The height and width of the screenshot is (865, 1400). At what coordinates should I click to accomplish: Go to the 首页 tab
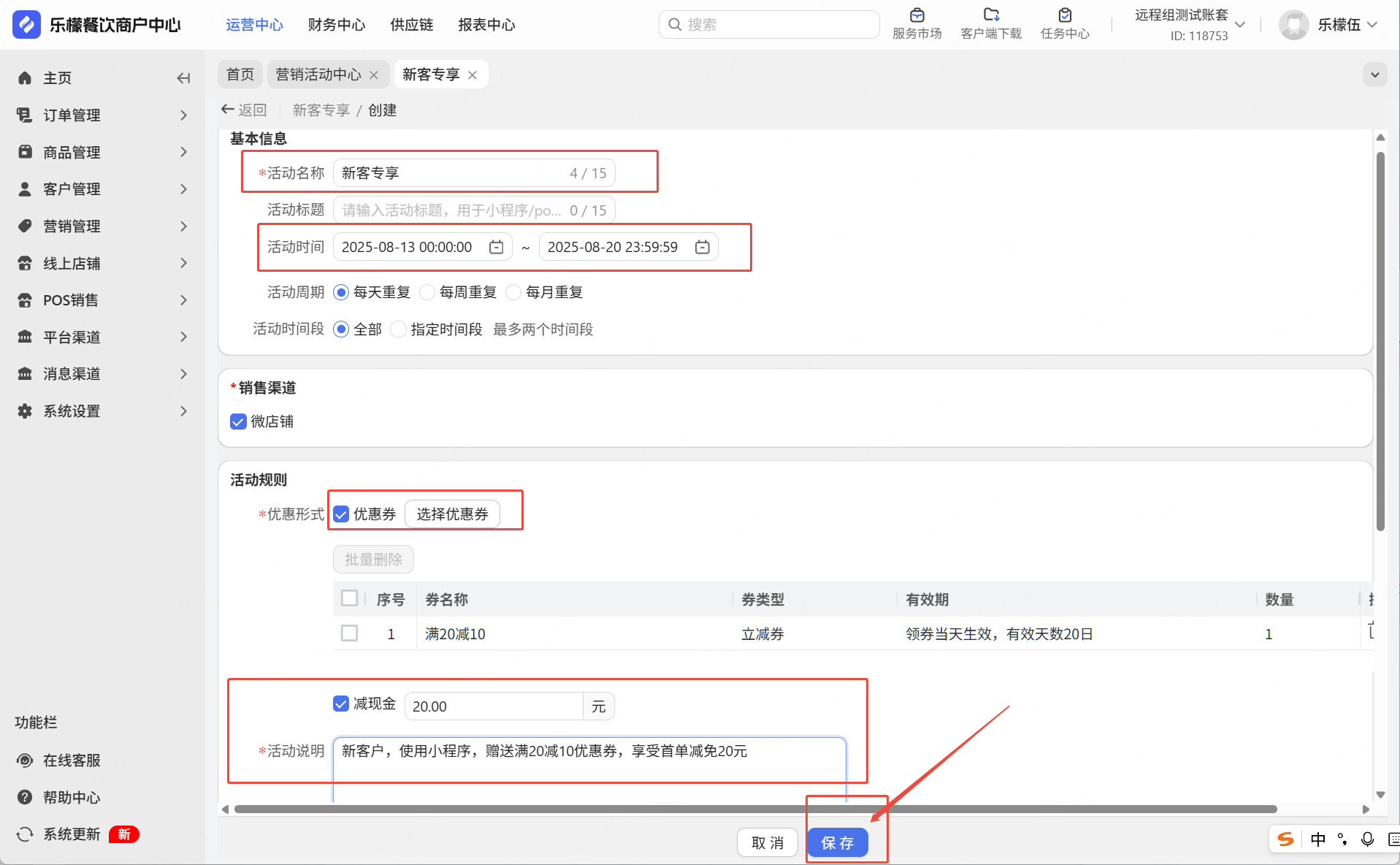tap(240, 75)
